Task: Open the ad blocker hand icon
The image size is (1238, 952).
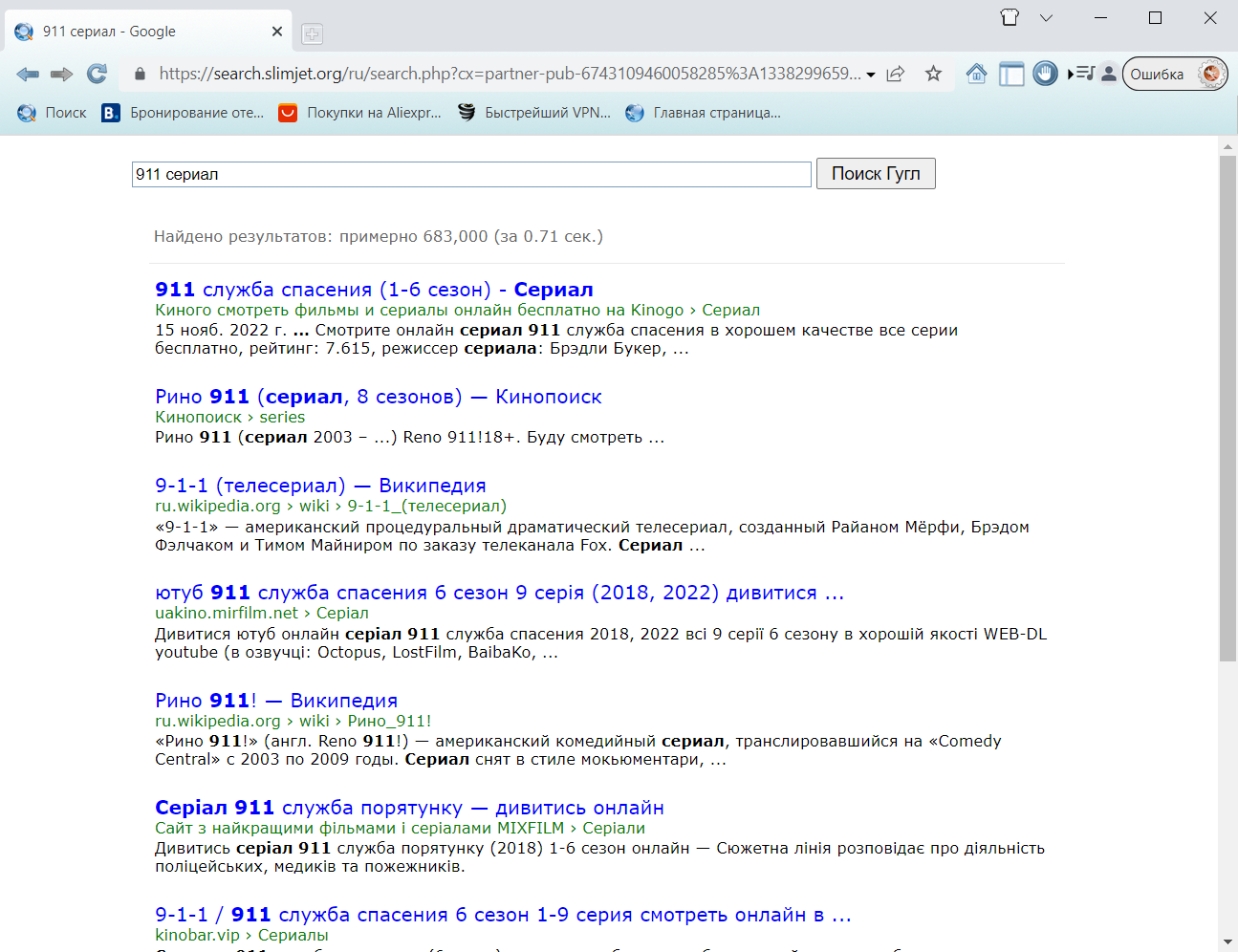Action: pos(1046,74)
